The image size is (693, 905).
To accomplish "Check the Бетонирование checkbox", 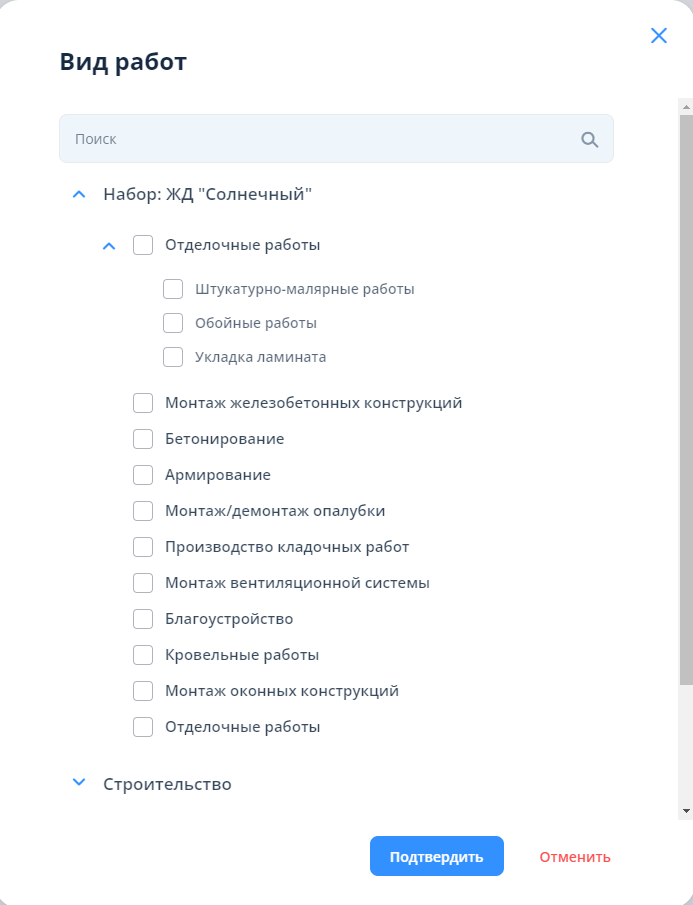I will [143, 439].
